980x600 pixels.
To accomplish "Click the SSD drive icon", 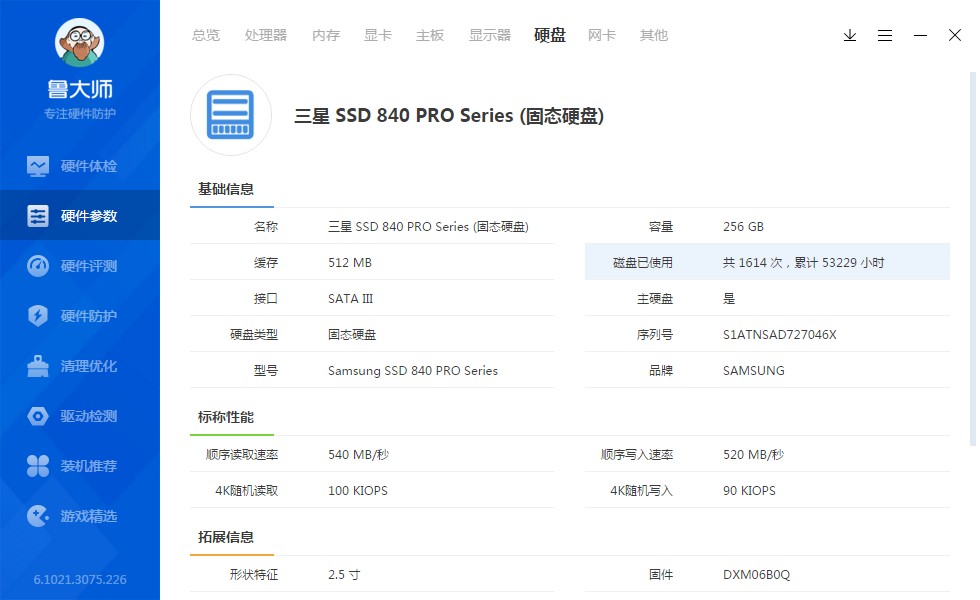I will [x=231, y=115].
